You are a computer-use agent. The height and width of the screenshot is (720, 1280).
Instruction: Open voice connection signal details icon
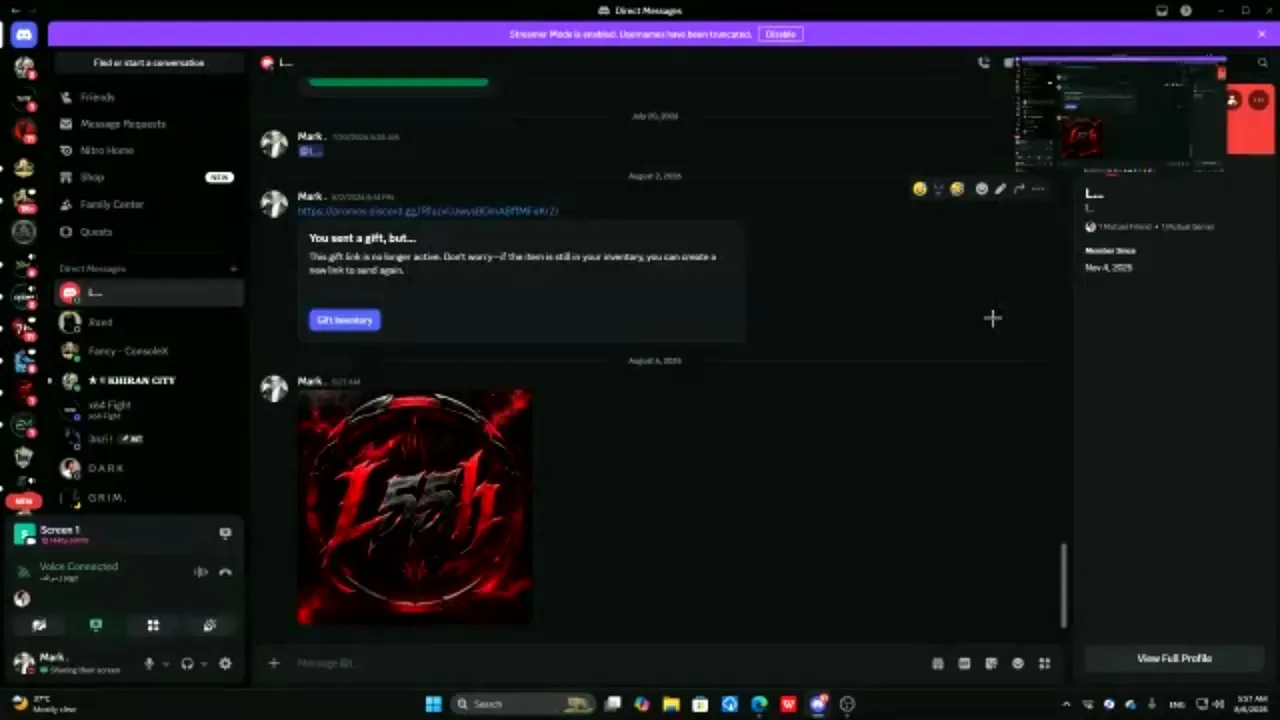coord(24,572)
